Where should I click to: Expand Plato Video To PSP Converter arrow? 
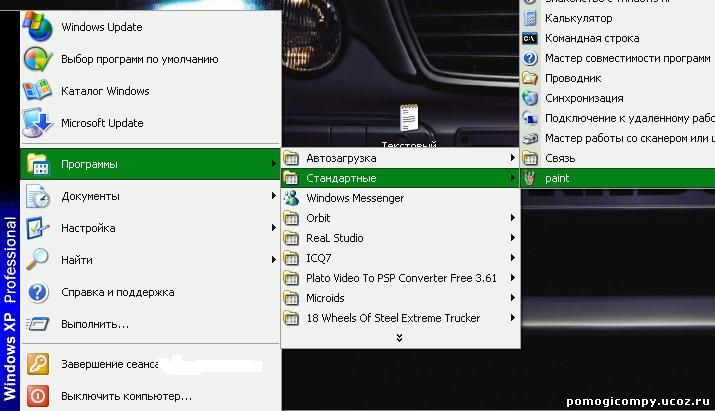(x=513, y=278)
